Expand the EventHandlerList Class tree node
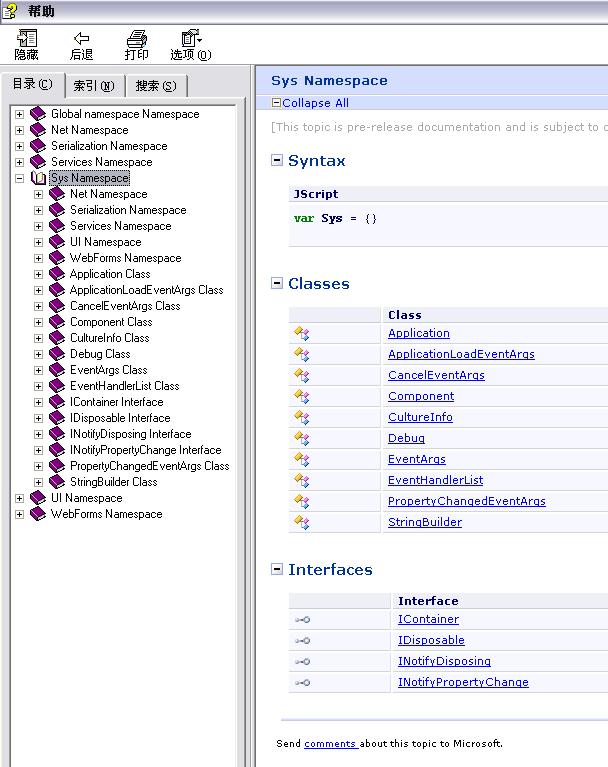Screen dimensions: 608x767 pos(39,386)
